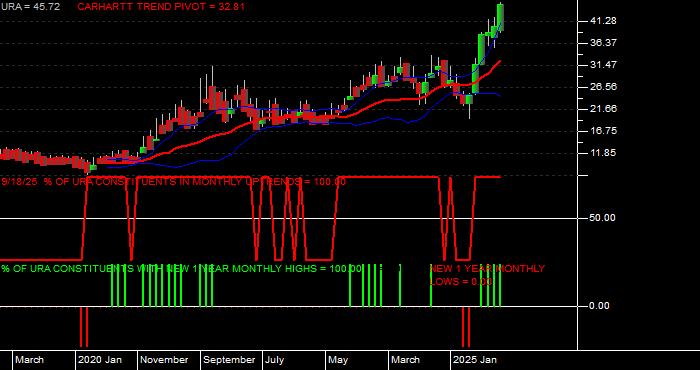
Task: Click the May time axis label
Action: click(x=338, y=360)
